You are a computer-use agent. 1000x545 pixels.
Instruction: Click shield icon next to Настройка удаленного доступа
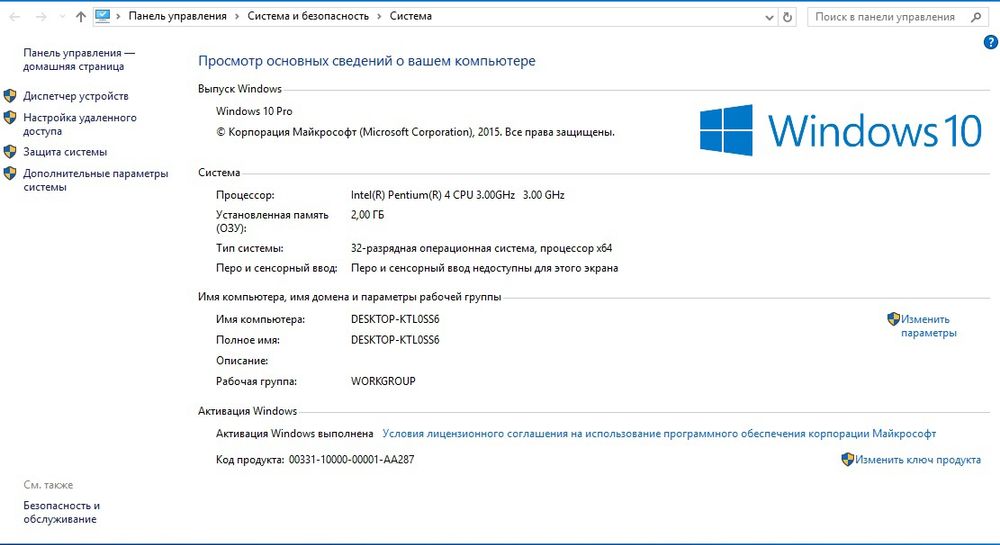click(x=10, y=117)
